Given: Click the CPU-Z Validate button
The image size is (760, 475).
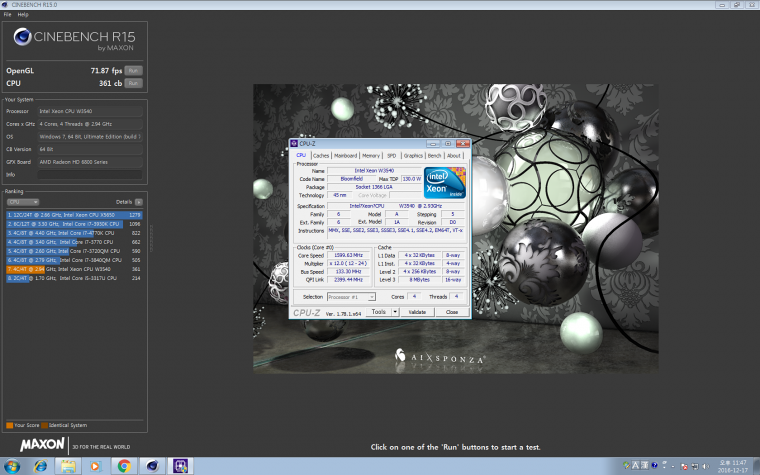Looking at the screenshot, I should (417, 312).
